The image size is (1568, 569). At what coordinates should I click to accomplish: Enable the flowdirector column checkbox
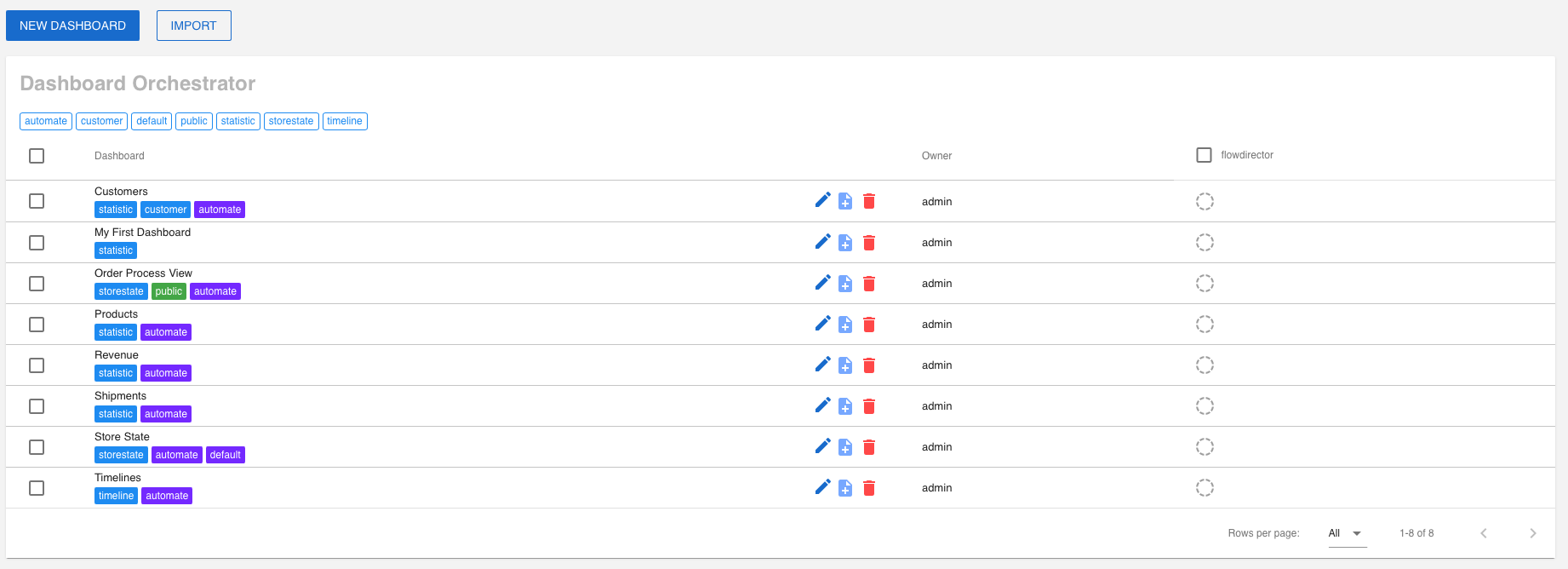tap(1204, 155)
